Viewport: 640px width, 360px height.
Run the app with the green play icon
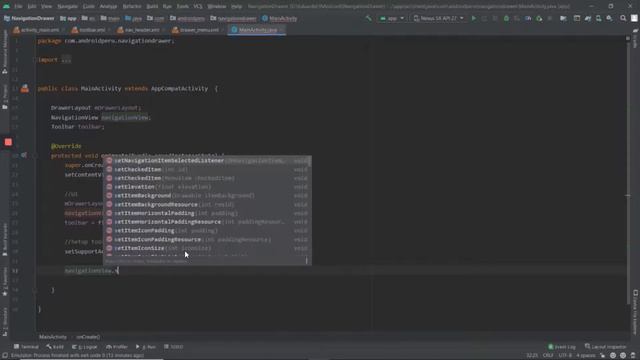(x=473, y=18)
